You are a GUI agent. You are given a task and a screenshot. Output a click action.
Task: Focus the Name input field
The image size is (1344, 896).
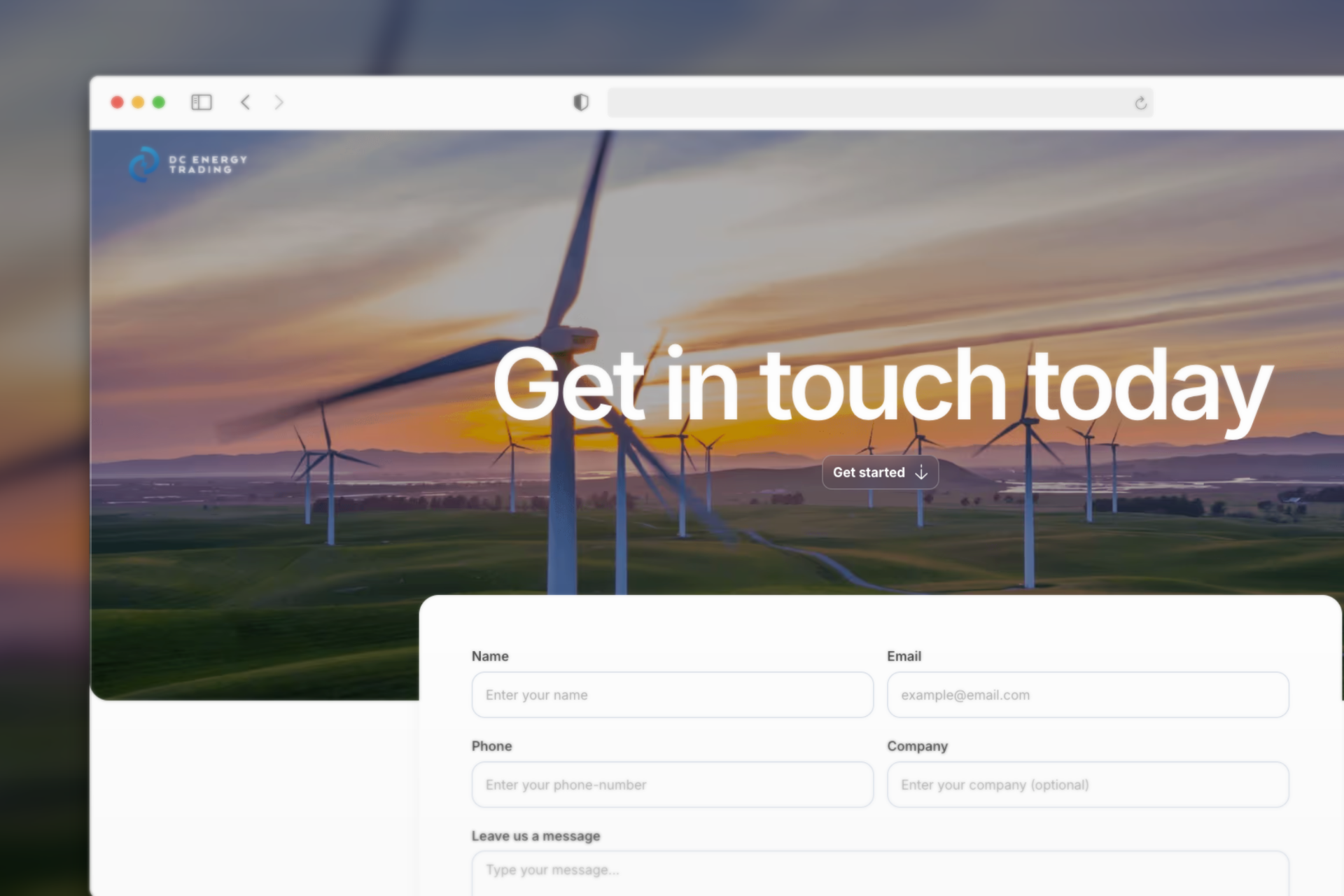click(x=672, y=695)
